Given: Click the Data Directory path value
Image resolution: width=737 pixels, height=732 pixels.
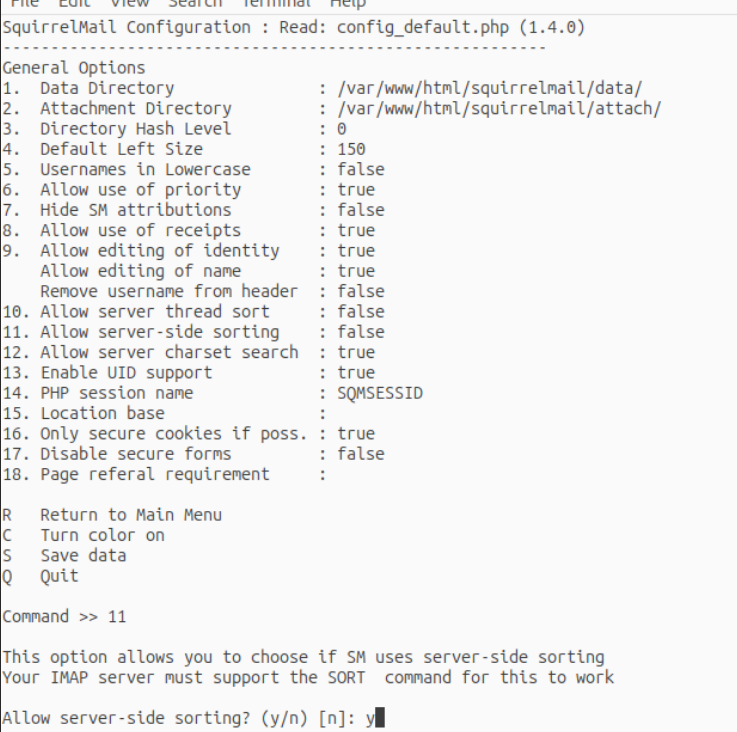Looking at the screenshot, I should pyautogui.click(x=489, y=88).
